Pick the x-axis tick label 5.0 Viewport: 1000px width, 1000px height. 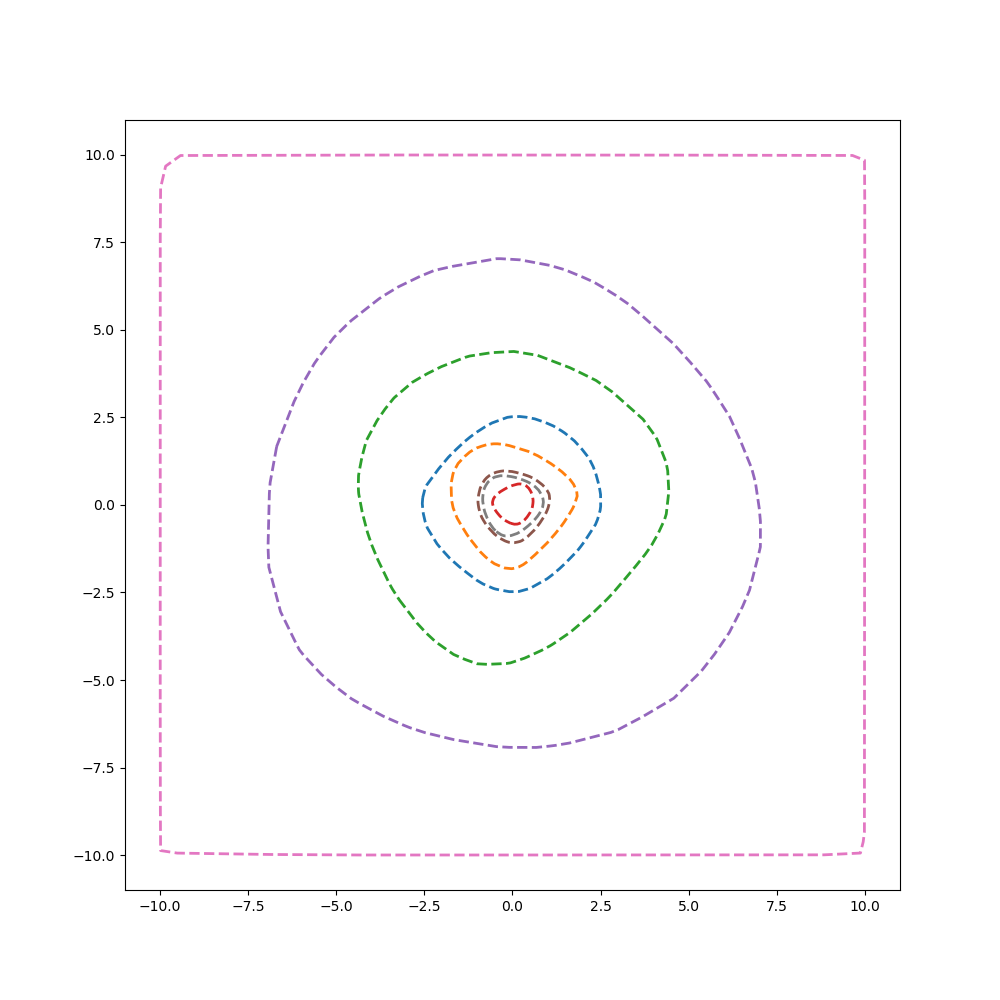point(689,906)
